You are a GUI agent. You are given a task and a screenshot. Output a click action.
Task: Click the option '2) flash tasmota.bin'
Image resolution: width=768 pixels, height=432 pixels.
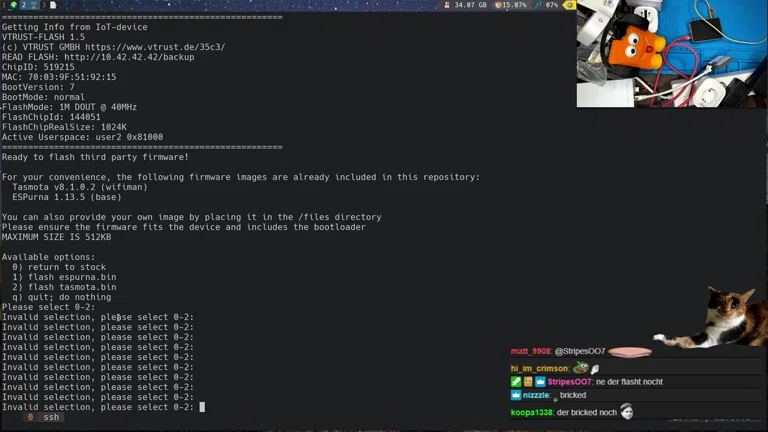click(x=64, y=287)
